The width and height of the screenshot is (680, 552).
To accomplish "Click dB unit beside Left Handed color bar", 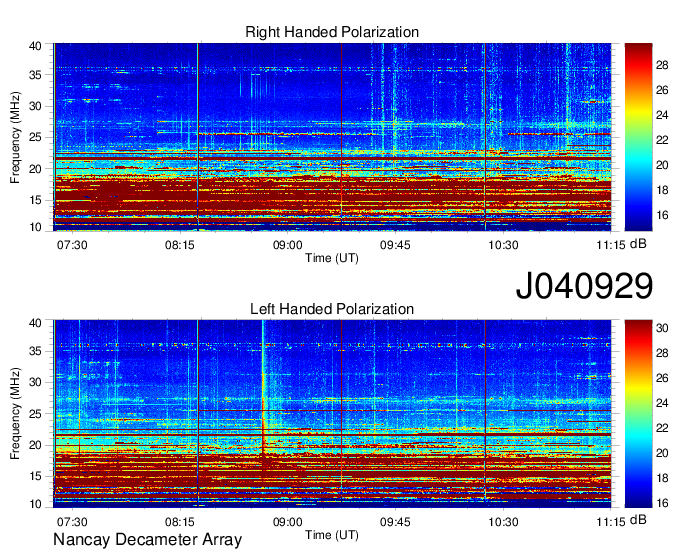I will (638, 520).
